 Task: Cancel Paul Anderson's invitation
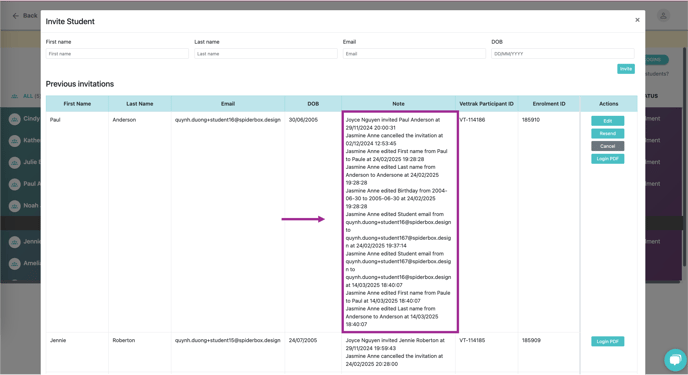[607, 146]
